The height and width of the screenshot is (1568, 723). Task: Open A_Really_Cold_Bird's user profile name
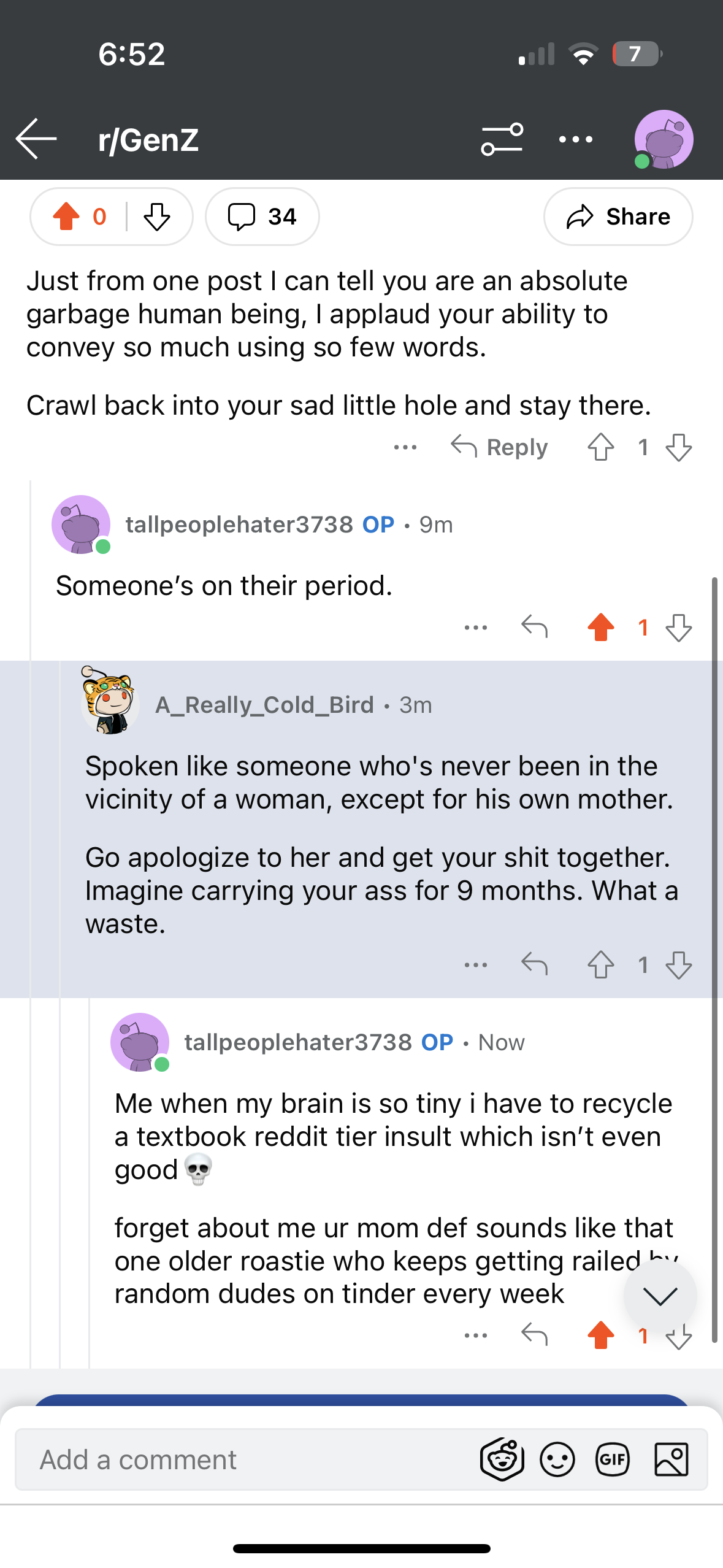coord(264,705)
